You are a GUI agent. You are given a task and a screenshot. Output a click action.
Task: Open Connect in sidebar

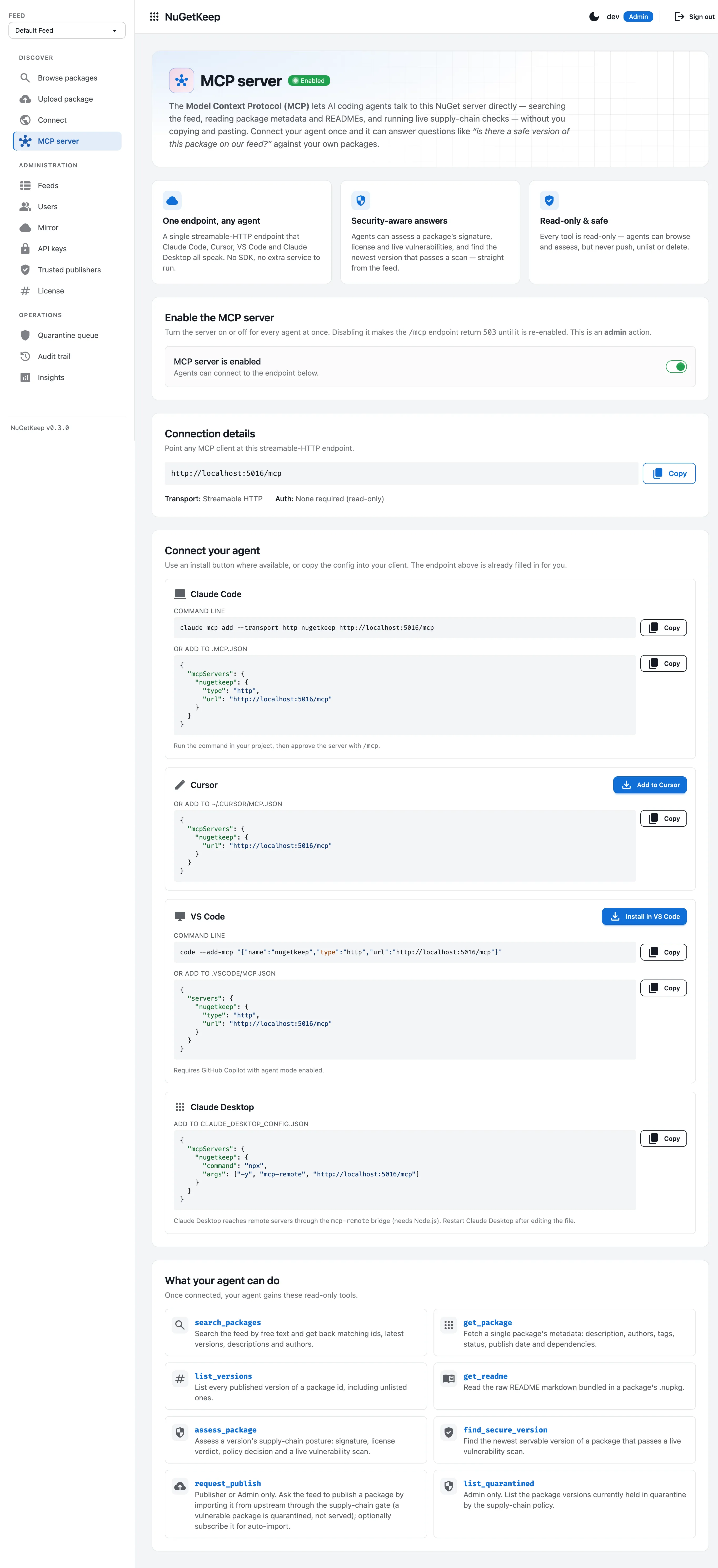click(x=67, y=120)
